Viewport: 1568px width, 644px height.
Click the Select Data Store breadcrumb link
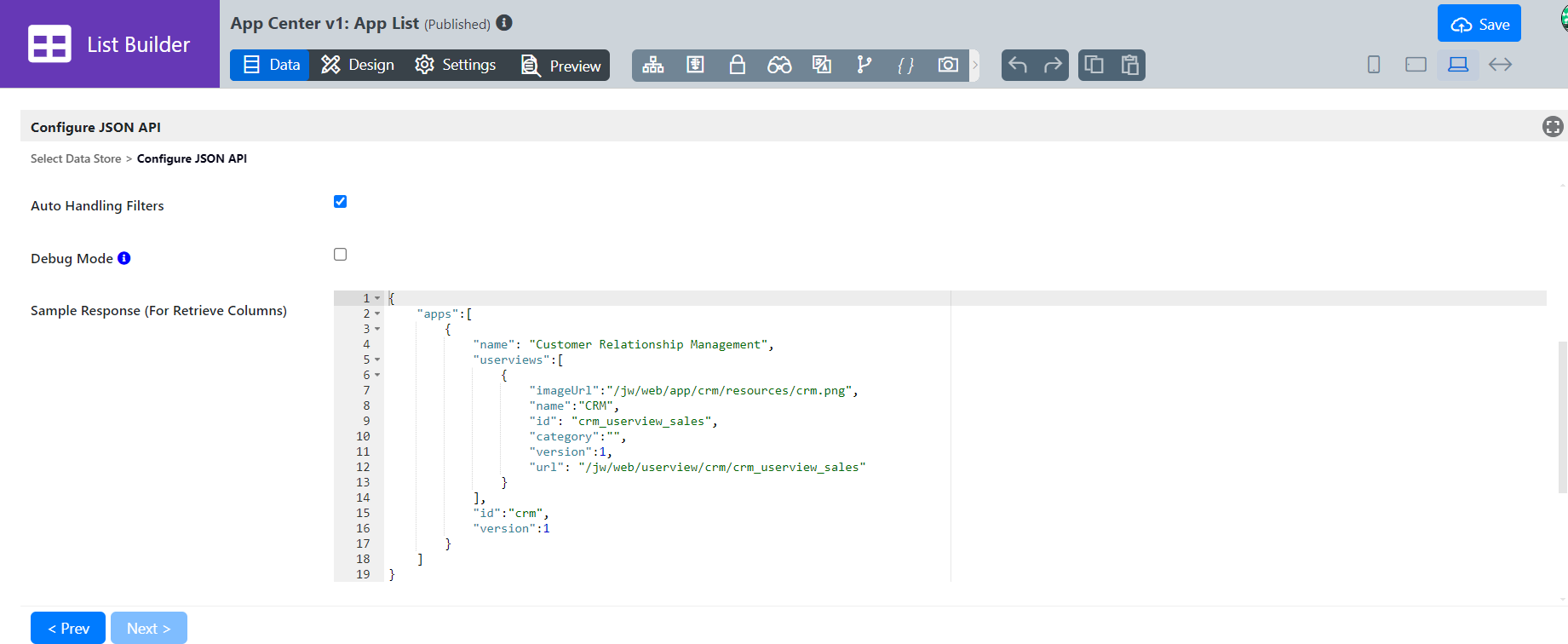pos(76,158)
